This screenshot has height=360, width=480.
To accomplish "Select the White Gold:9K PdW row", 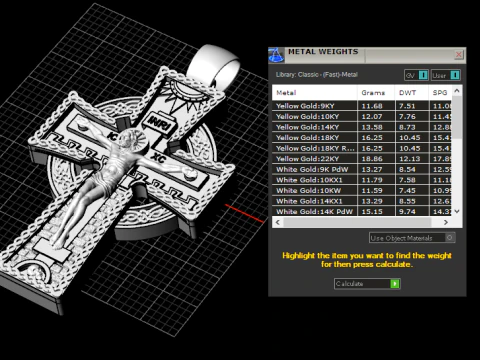I will (362, 169).
